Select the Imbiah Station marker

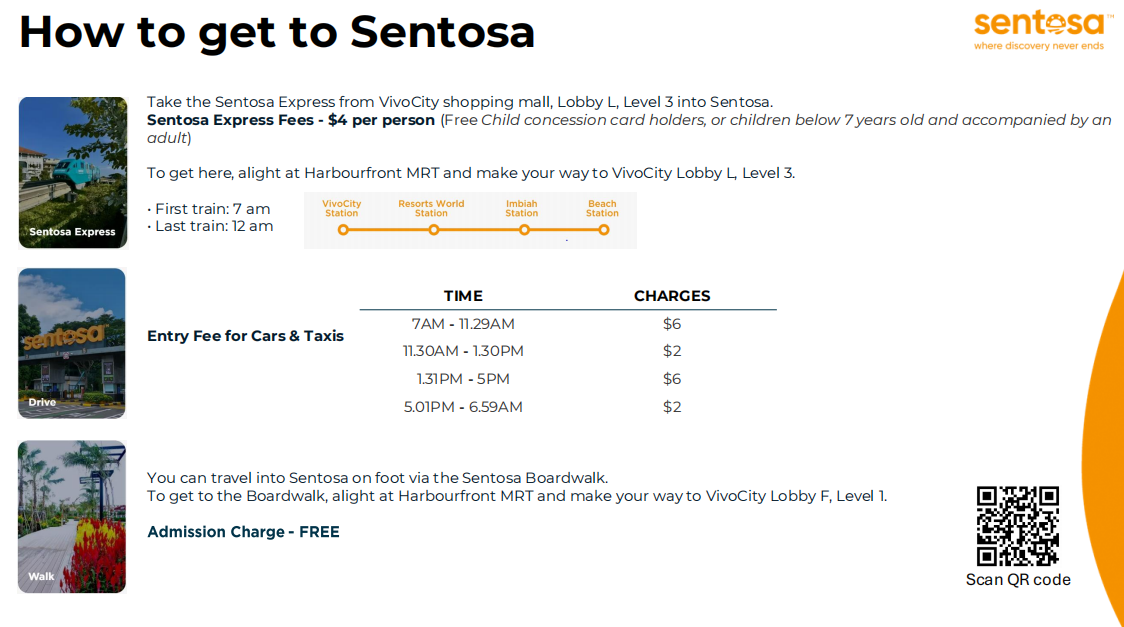[523, 229]
